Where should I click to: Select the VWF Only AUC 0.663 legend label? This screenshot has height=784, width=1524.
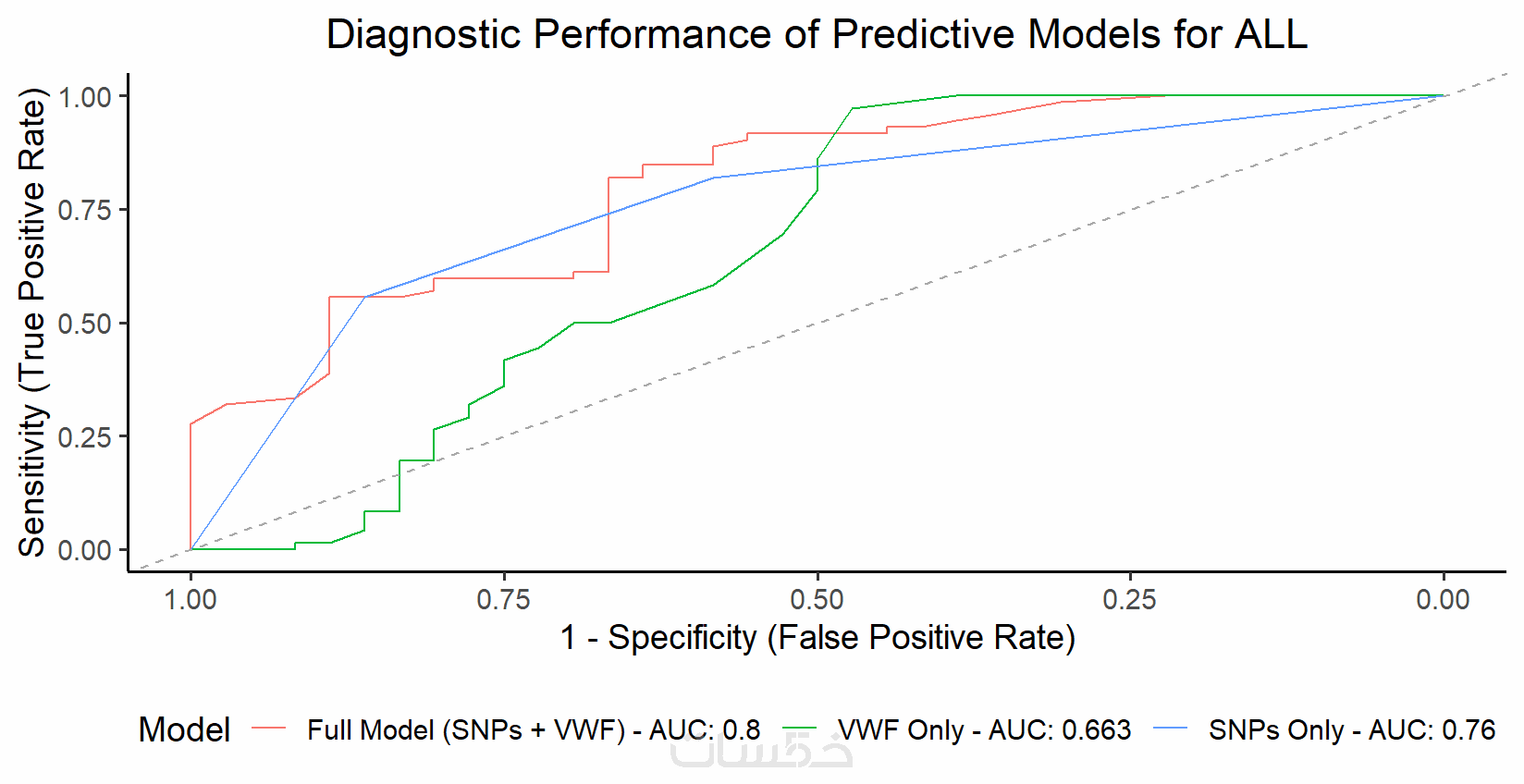click(x=984, y=730)
